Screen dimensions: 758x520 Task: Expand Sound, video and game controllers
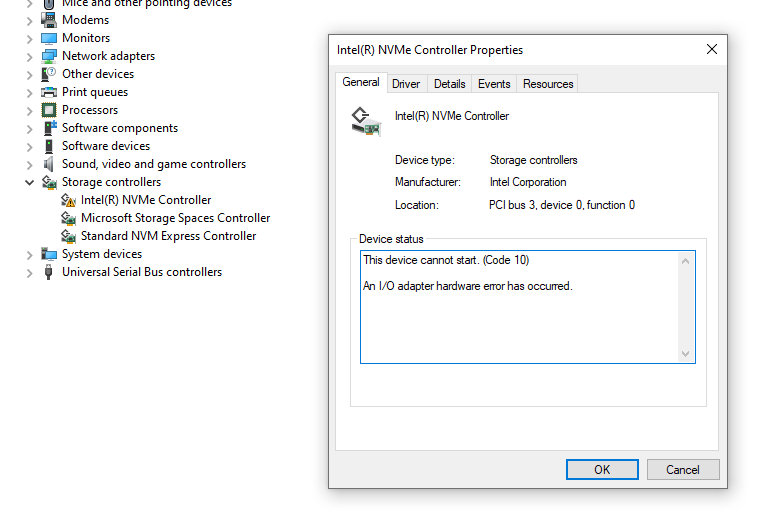coord(29,165)
